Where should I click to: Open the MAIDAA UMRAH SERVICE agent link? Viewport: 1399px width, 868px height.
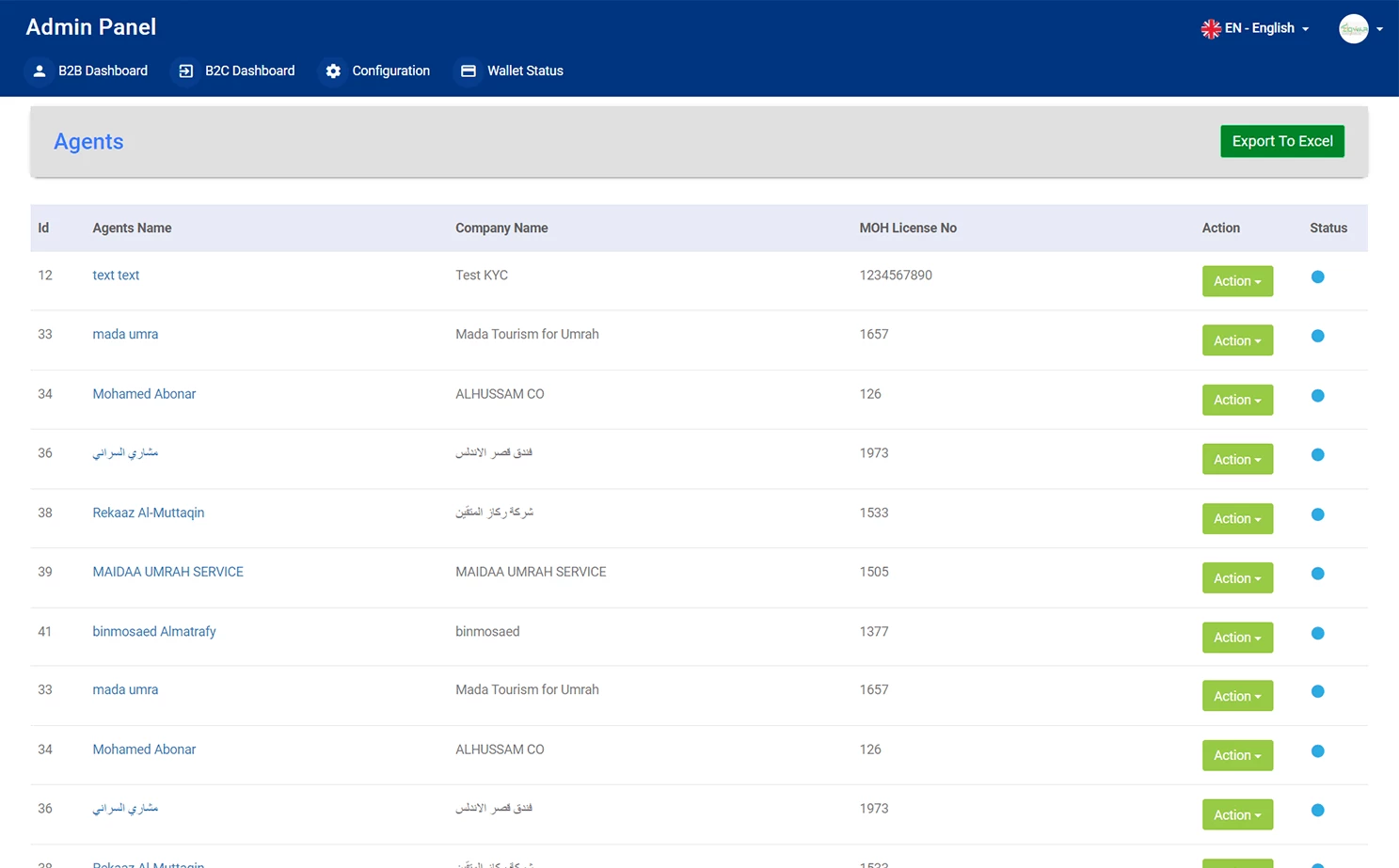[x=167, y=572]
